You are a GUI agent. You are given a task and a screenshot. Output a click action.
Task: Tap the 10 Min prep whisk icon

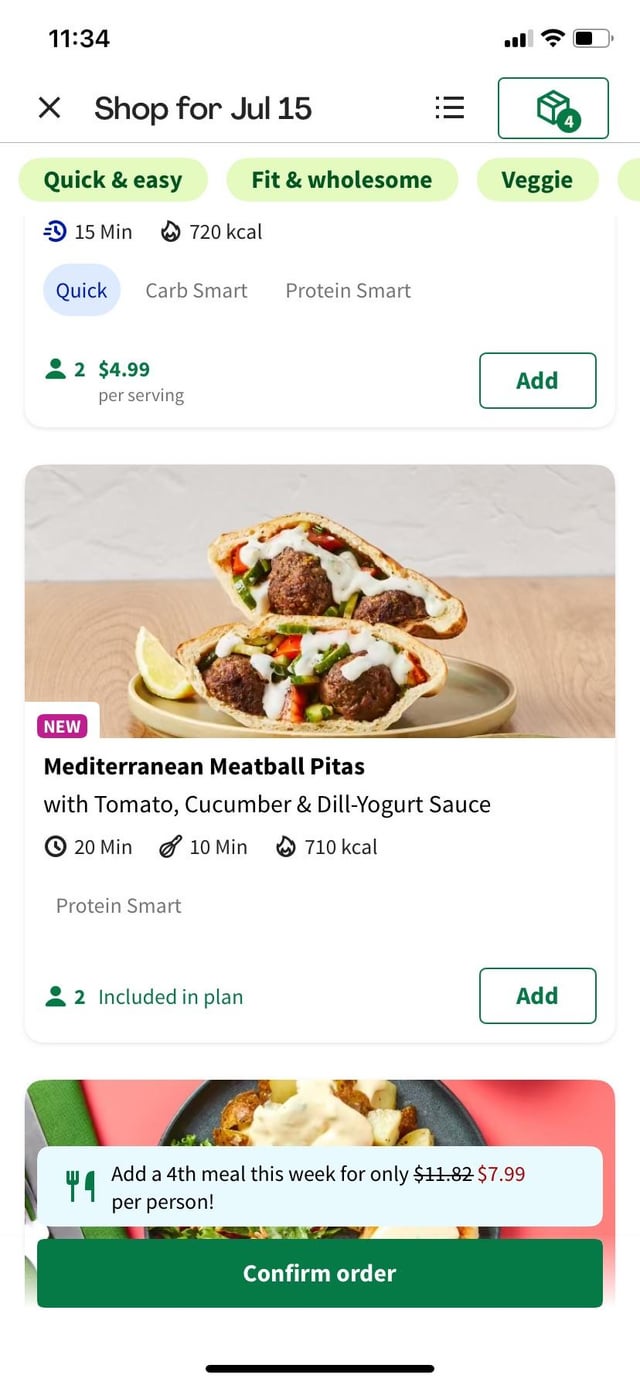[x=171, y=847]
